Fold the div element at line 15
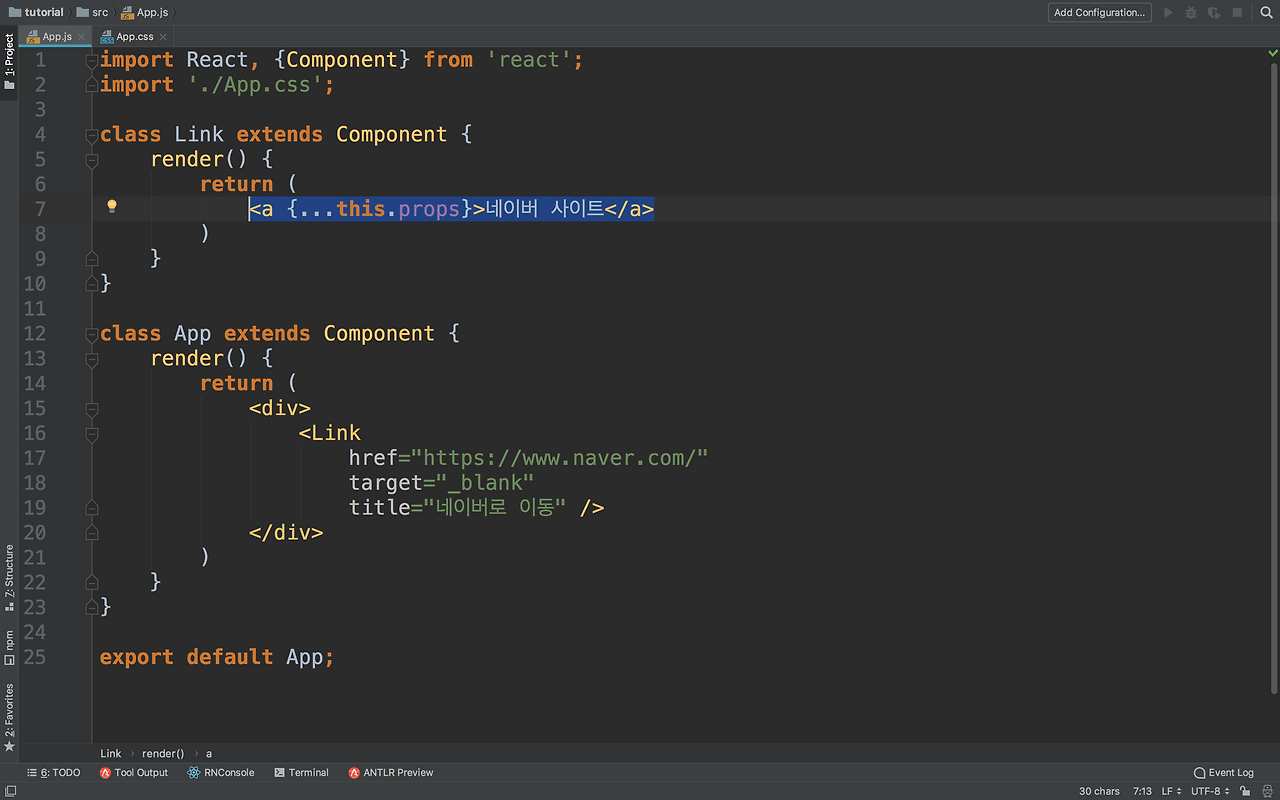 click(92, 409)
